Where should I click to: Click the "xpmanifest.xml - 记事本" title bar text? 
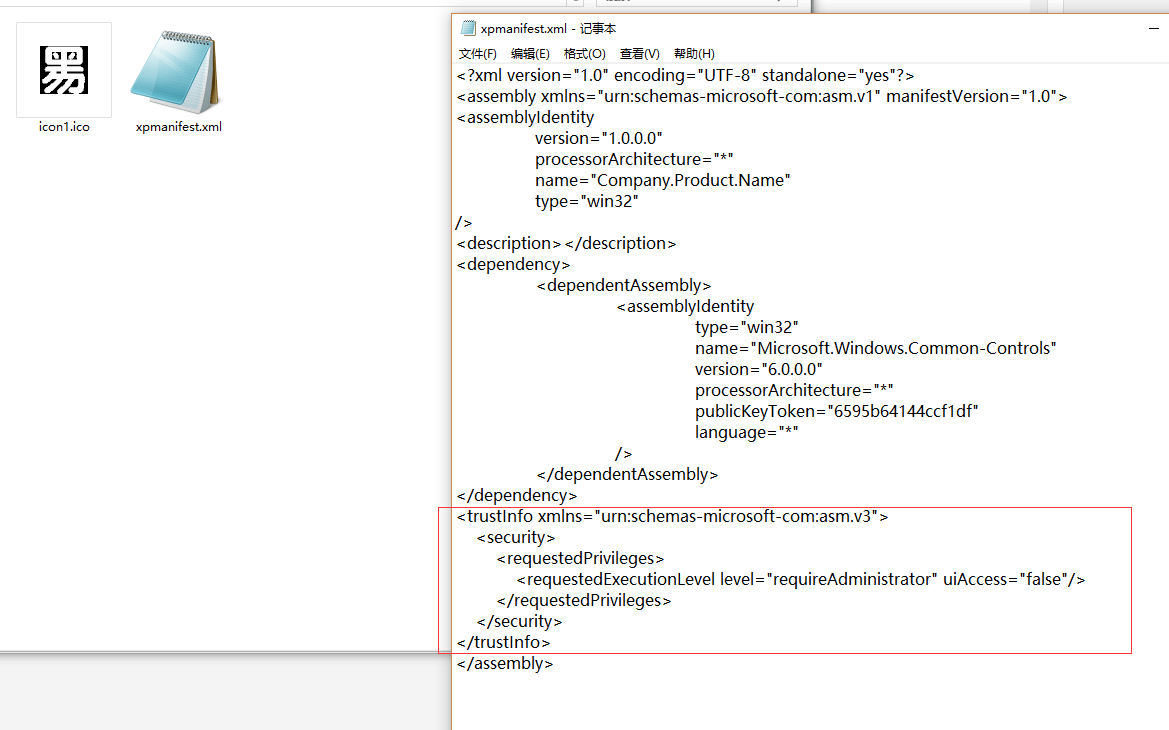[548, 29]
